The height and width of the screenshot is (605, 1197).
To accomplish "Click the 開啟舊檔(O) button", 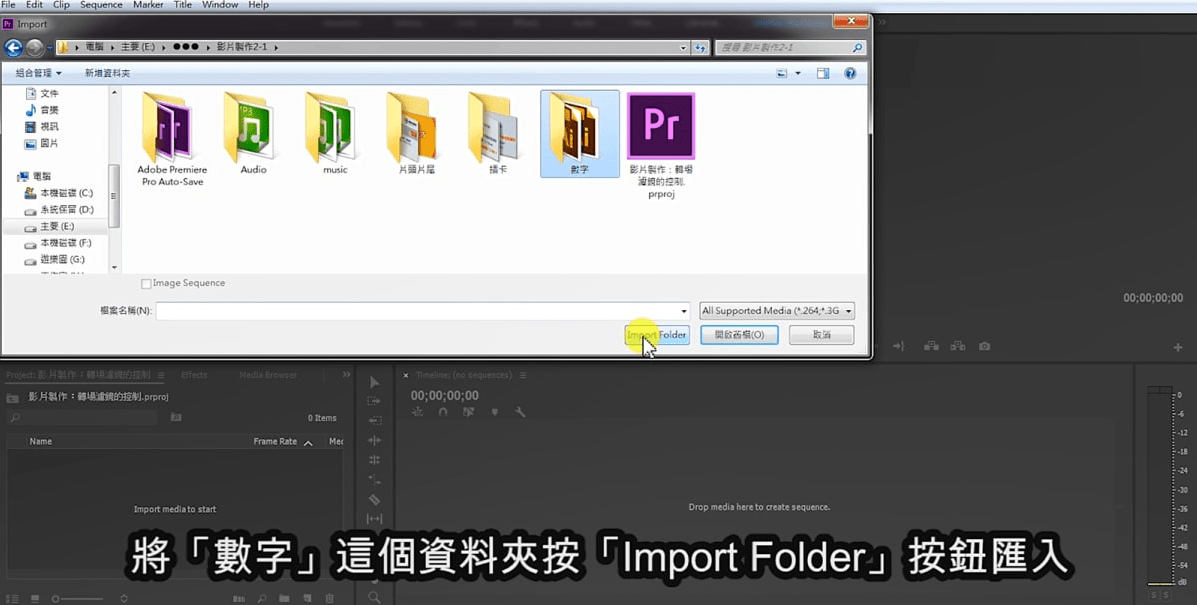I will (x=739, y=334).
